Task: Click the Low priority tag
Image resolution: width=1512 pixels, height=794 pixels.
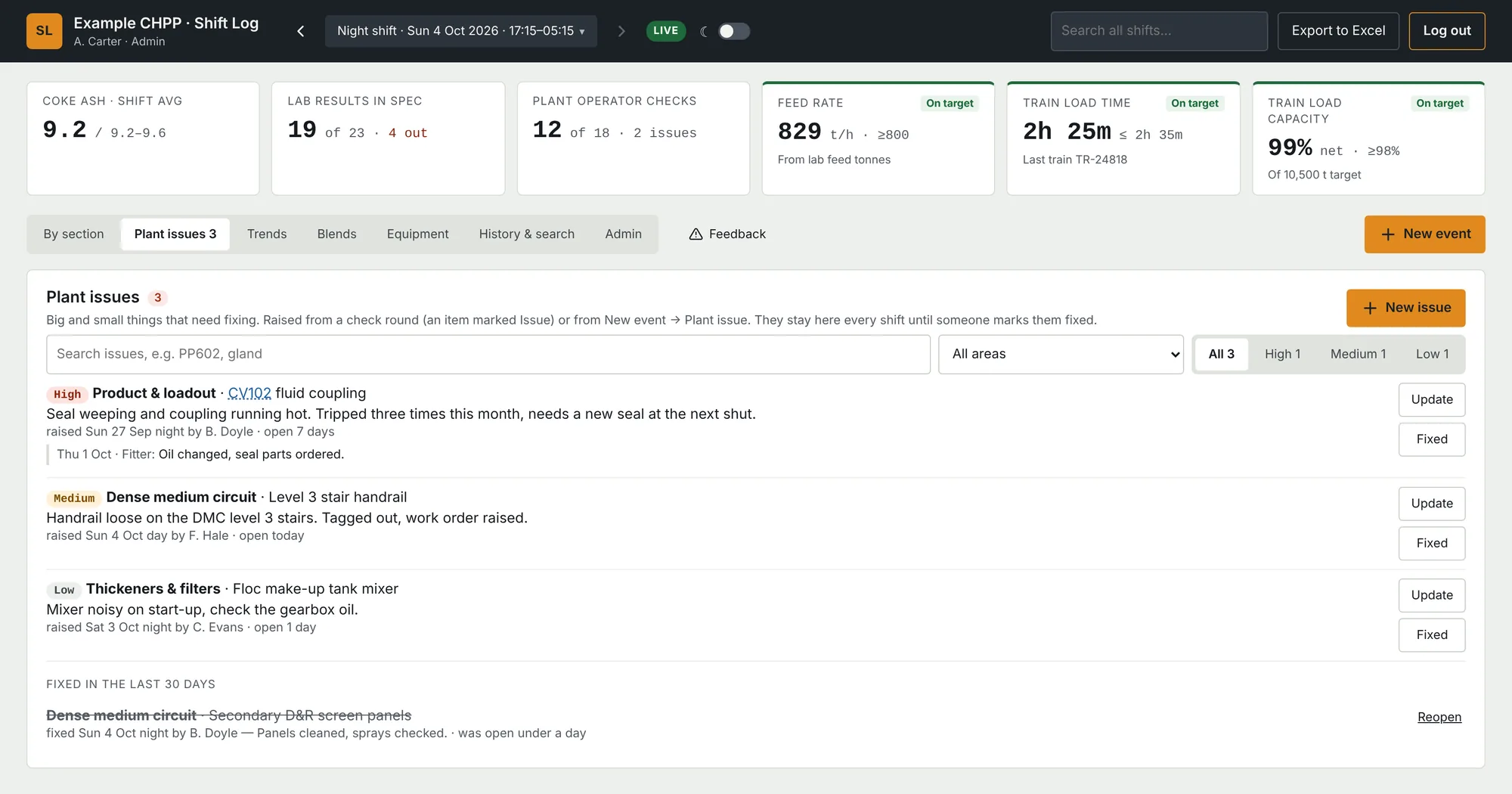Action: tap(64, 590)
